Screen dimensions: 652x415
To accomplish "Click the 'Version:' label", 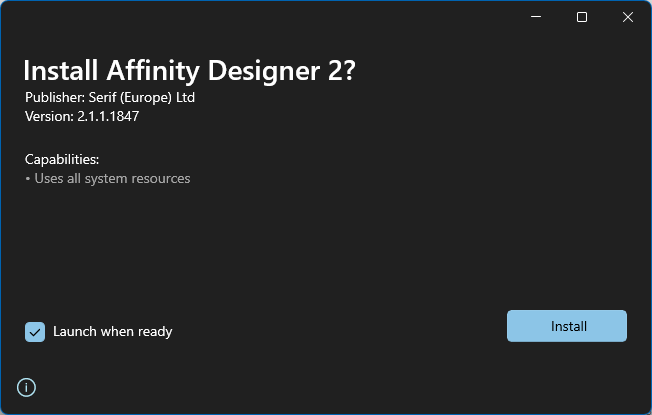I will click(49, 116).
